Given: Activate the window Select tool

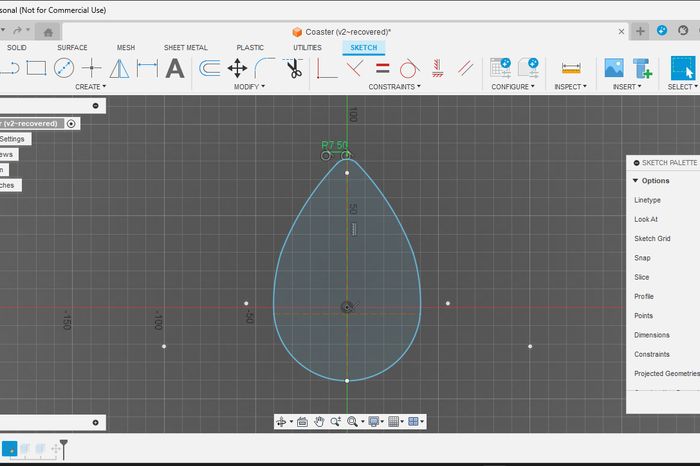Looking at the screenshot, I should (683, 68).
